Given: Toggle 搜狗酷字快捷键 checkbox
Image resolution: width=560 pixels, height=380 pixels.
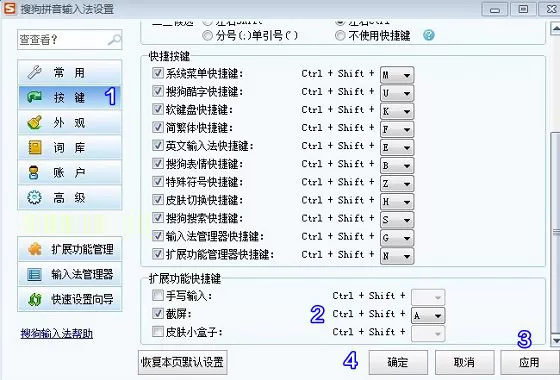Looking at the screenshot, I should pos(158,91).
